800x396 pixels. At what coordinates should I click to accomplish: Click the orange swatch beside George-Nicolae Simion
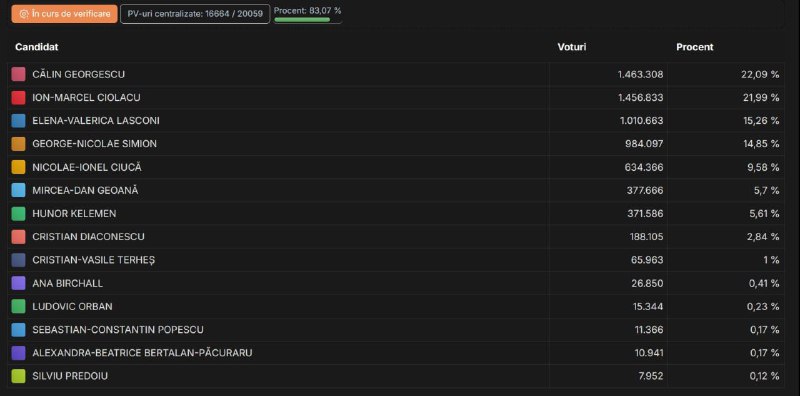pos(18,144)
